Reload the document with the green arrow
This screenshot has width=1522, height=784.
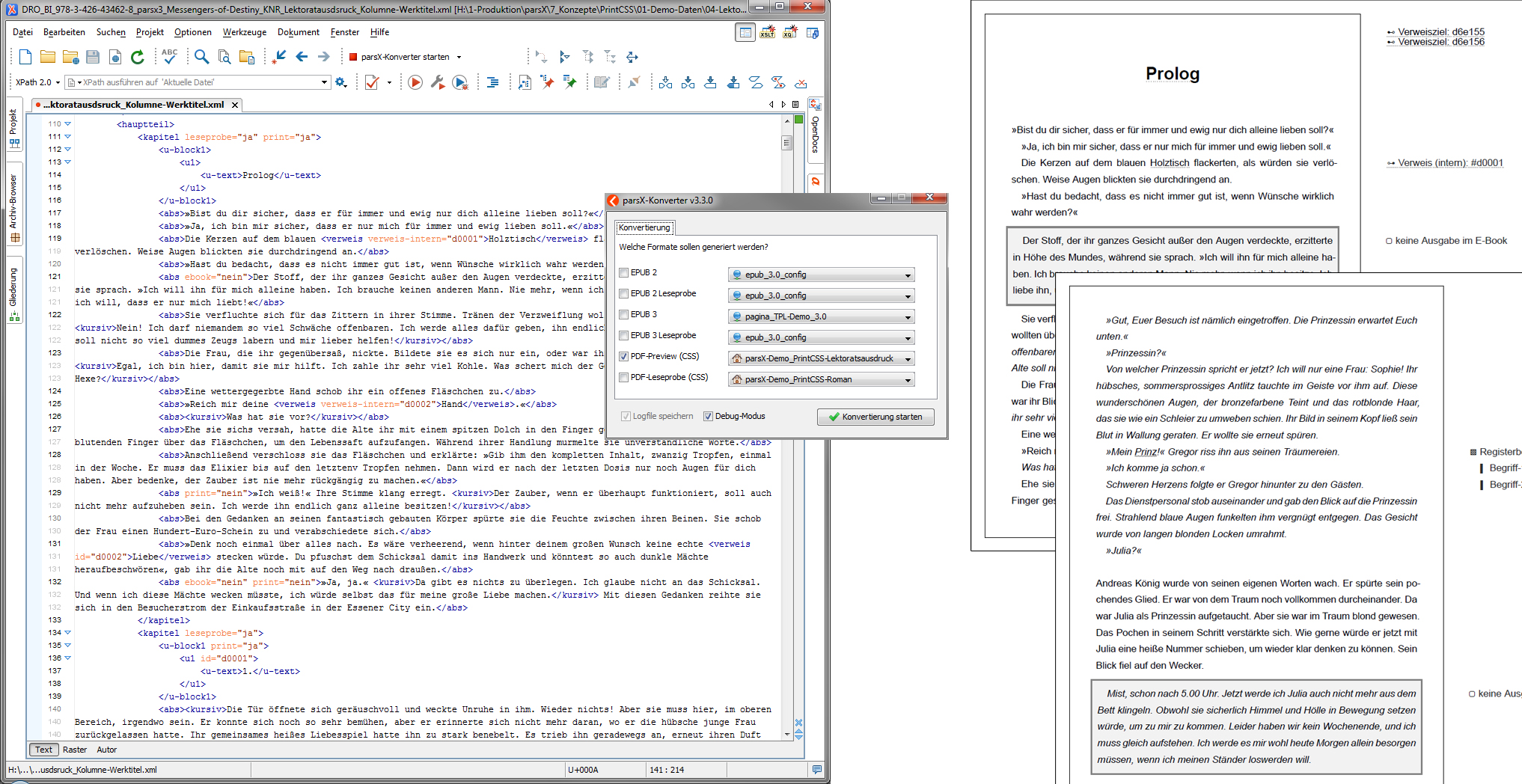[138, 57]
